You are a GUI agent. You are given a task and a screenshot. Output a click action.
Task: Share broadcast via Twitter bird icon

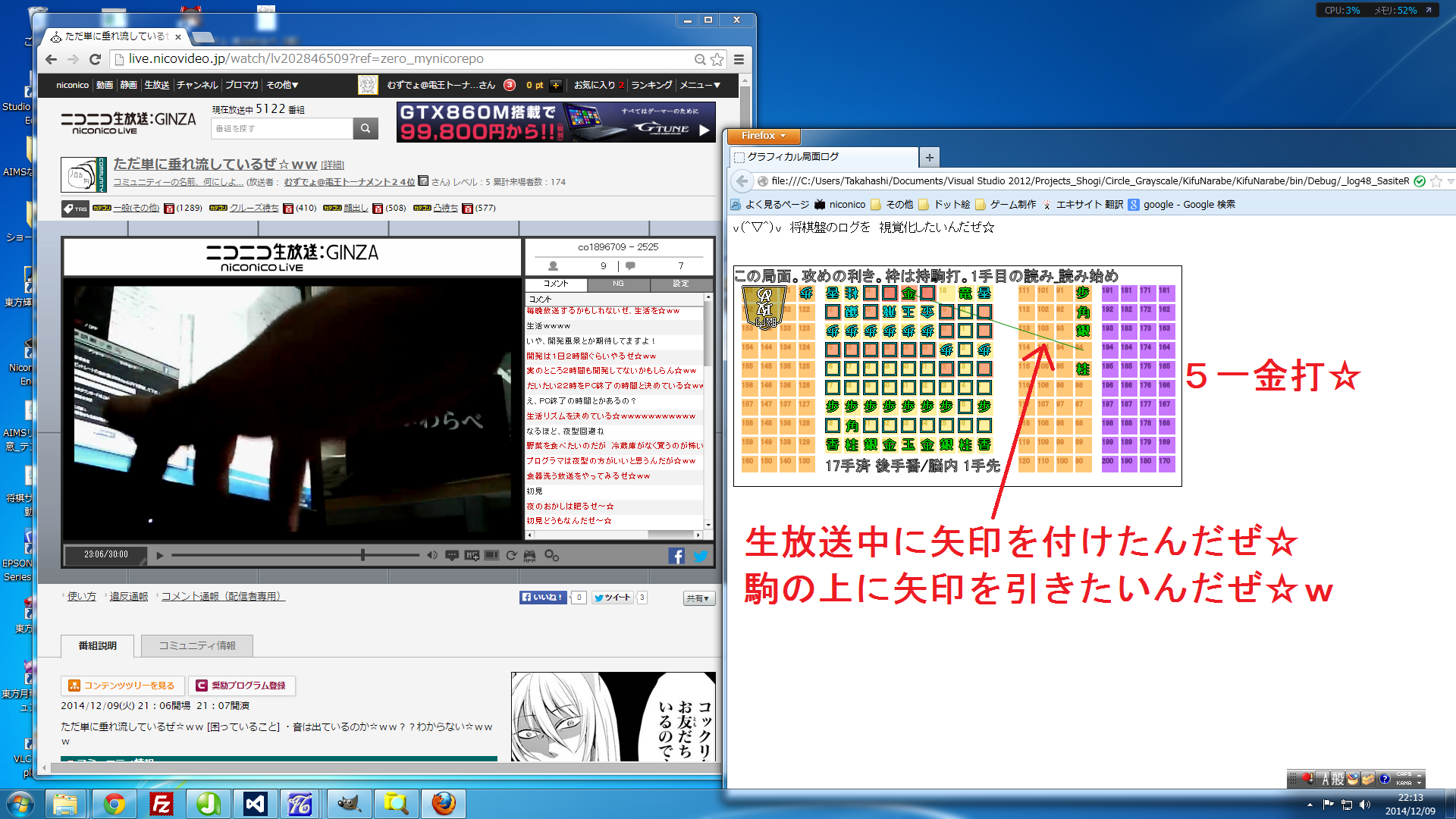click(x=700, y=556)
